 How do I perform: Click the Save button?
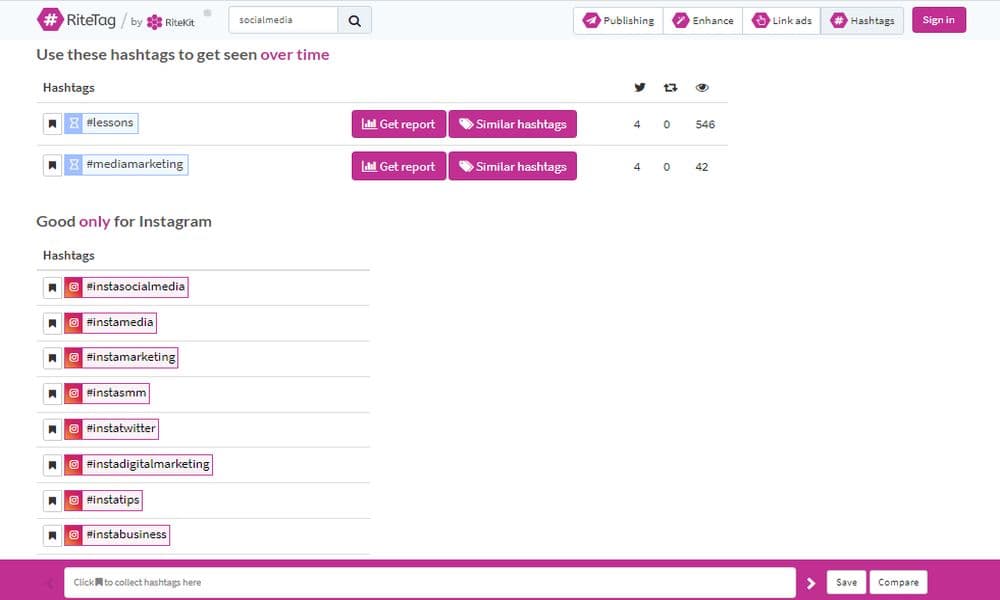846,582
